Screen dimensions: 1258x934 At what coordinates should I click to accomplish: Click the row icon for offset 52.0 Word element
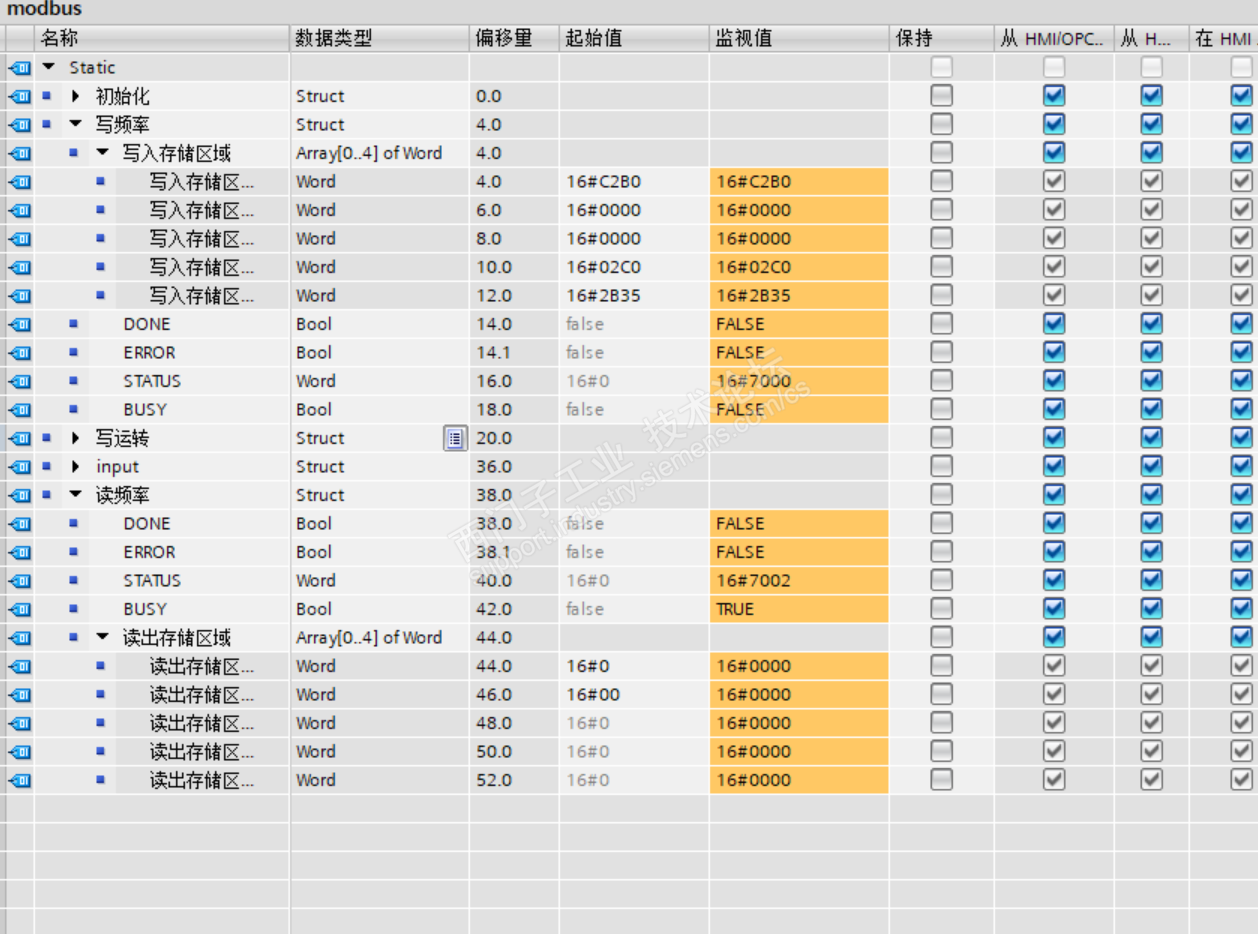pos(19,781)
